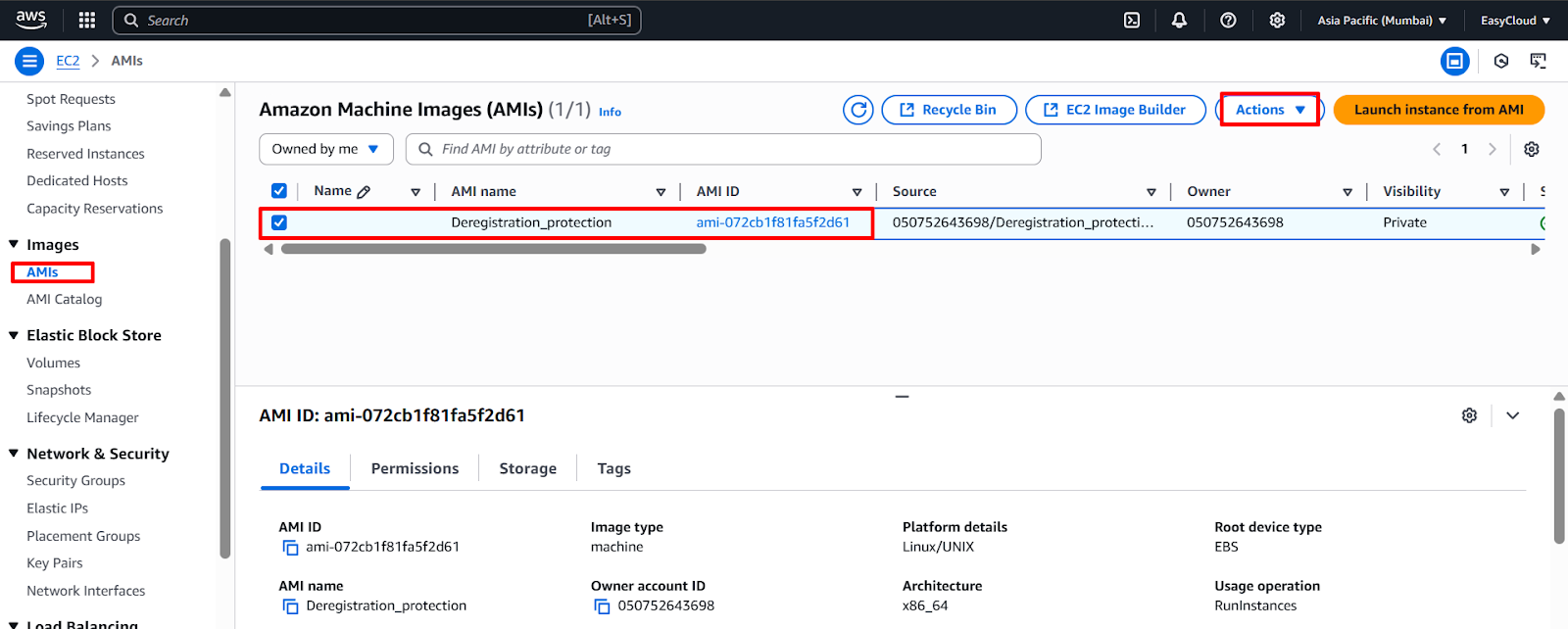Open the notifications bell
This screenshot has height=629, width=1568.
point(1180,20)
